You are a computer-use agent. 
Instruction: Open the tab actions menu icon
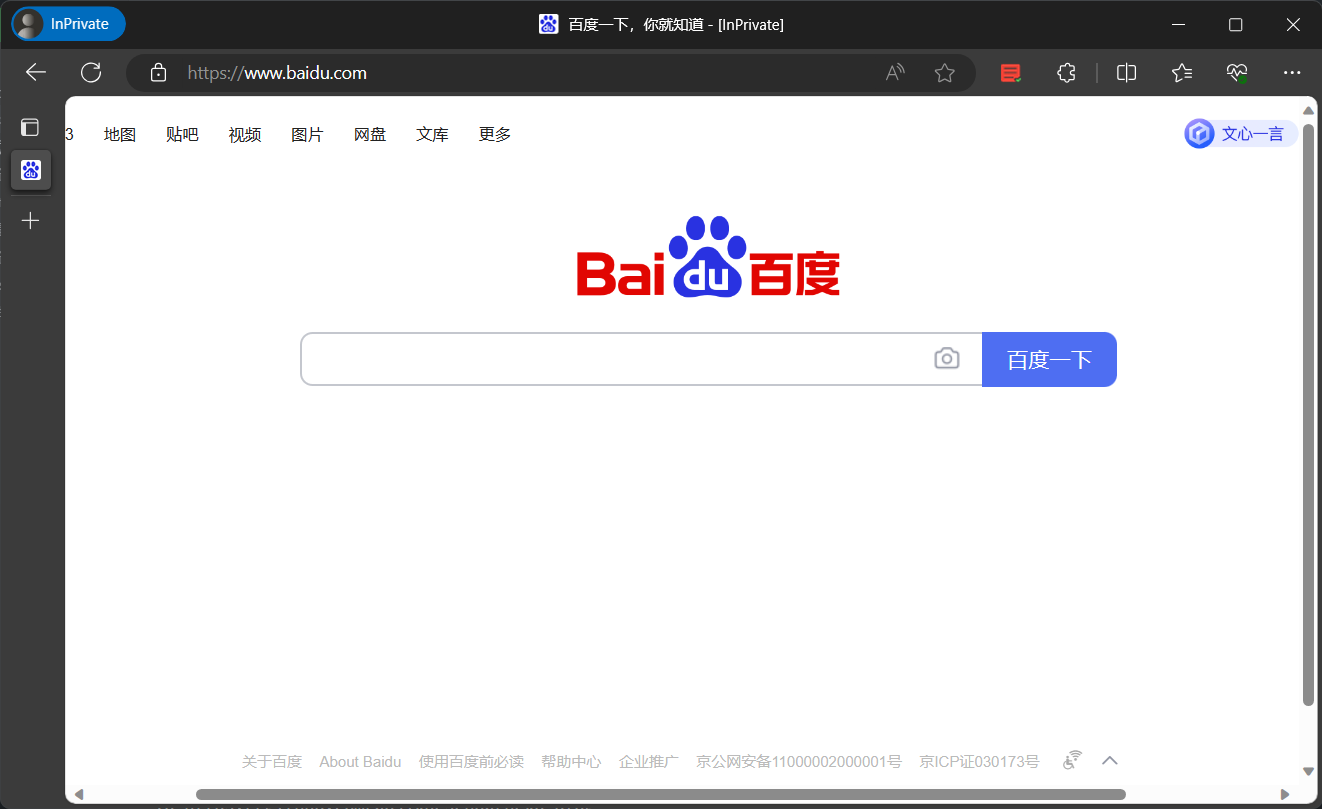coord(30,127)
